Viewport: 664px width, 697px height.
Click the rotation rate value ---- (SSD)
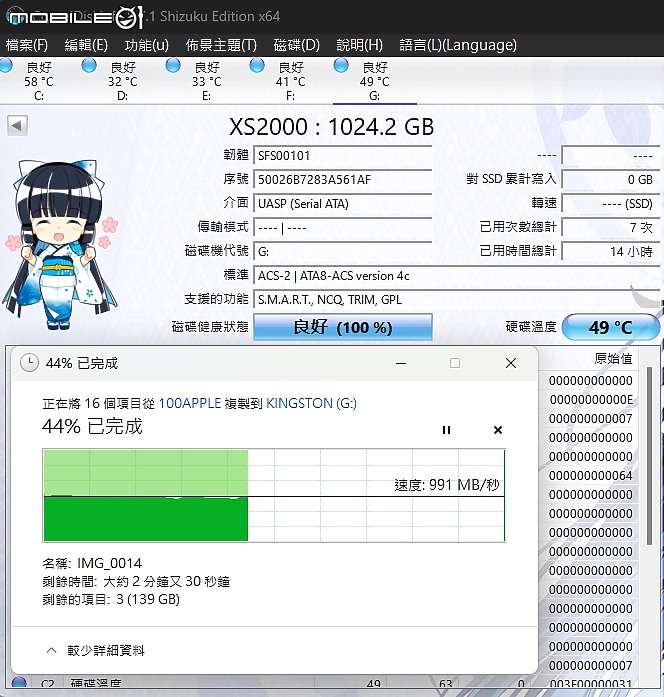pyautogui.click(x=611, y=204)
